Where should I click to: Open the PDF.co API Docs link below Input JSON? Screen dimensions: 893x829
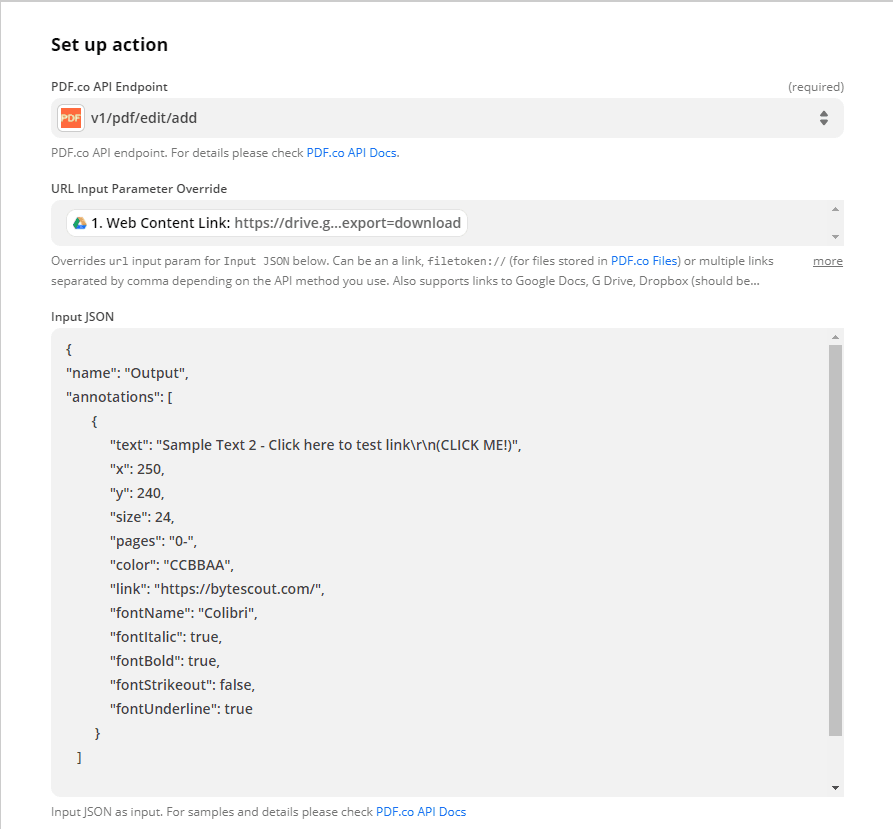click(421, 812)
